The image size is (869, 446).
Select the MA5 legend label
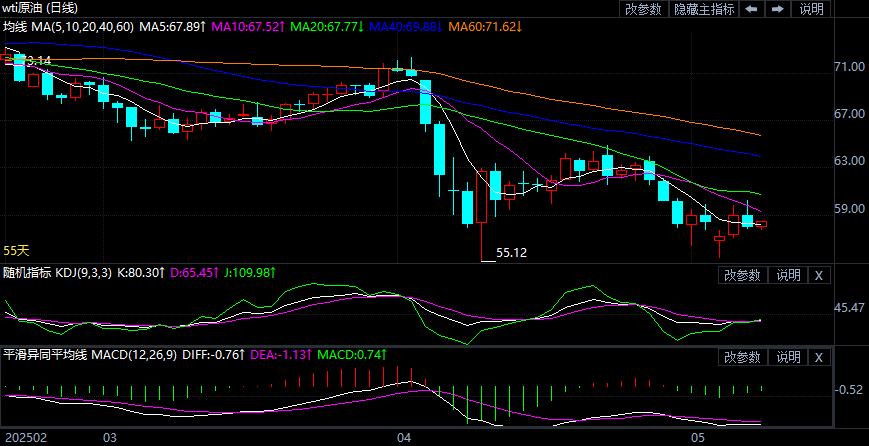point(172,26)
